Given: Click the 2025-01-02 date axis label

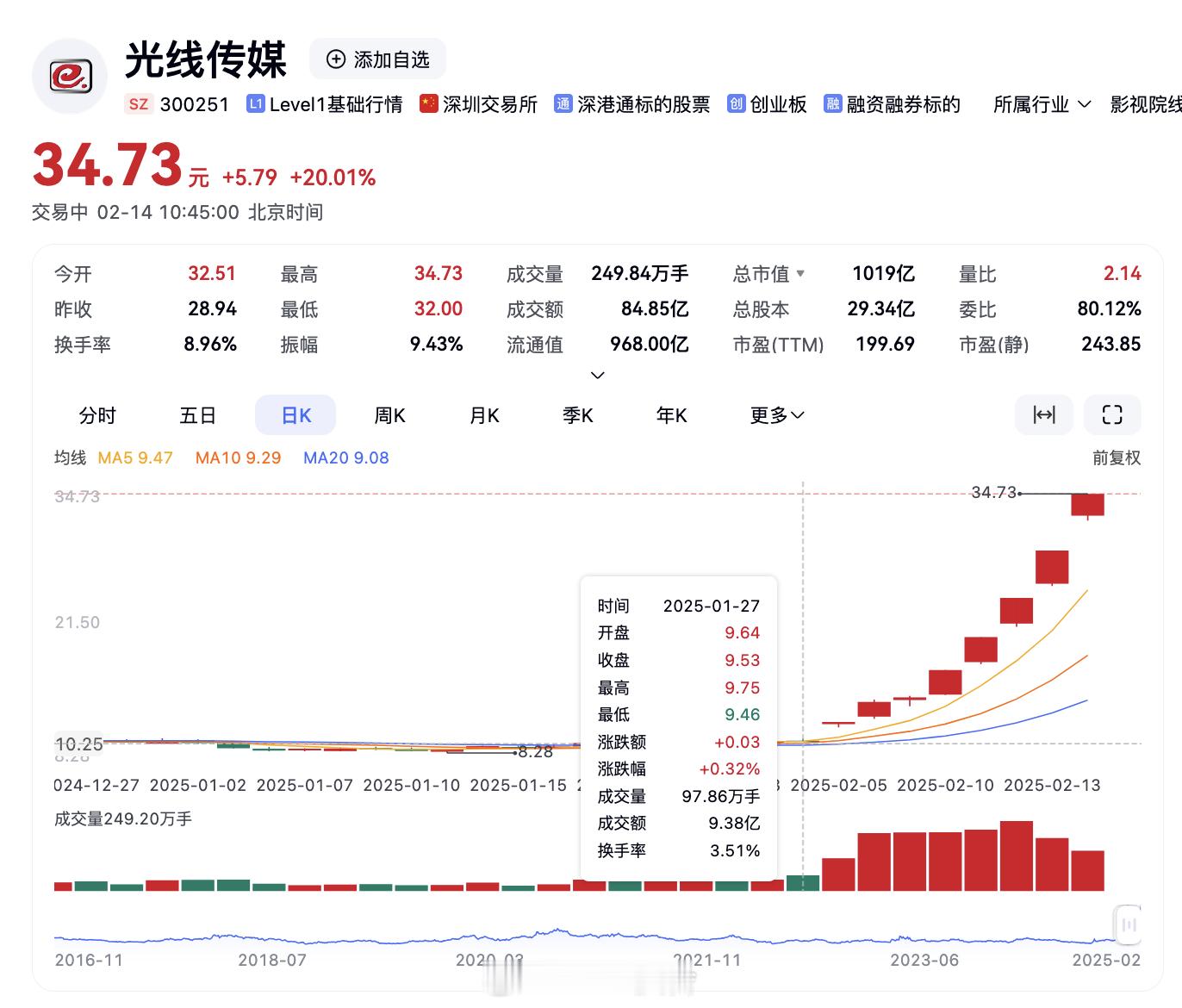Looking at the screenshot, I should (198, 785).
